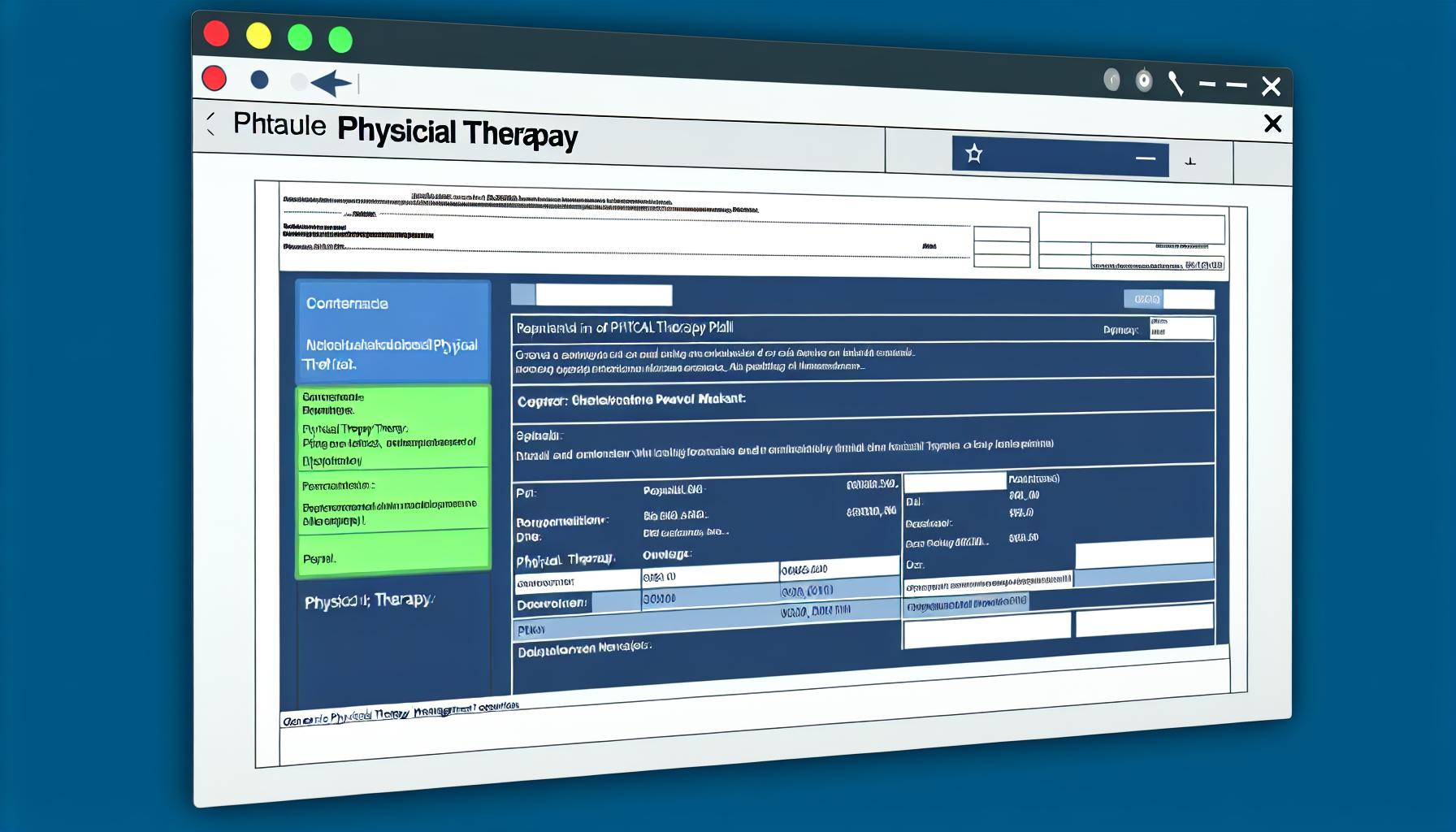Click the back arrow icon in toolbar
Screen dimensions: 1456x832
pyautogui.click(x=331, y=83)
